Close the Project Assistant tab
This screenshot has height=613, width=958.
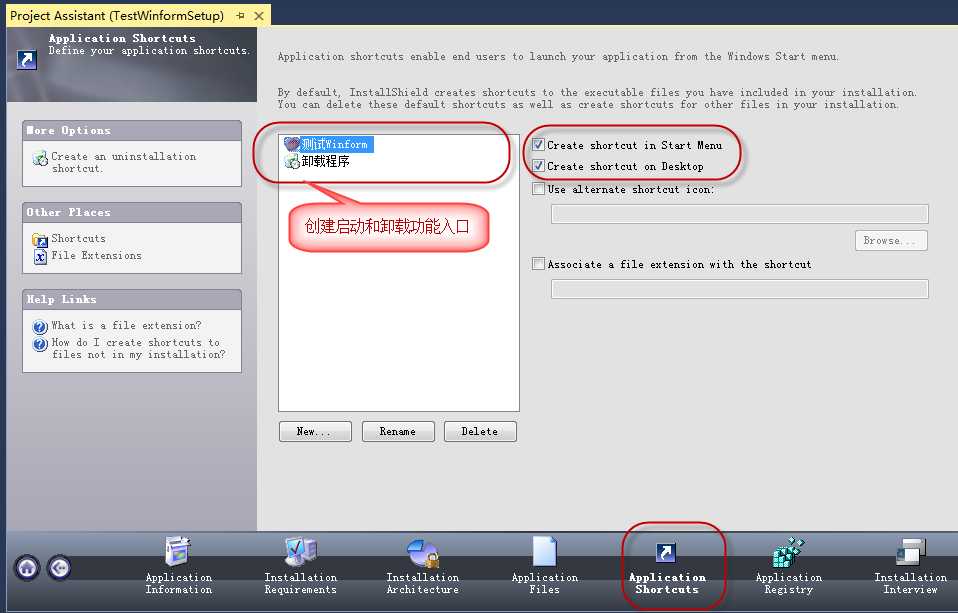[259, 16]
